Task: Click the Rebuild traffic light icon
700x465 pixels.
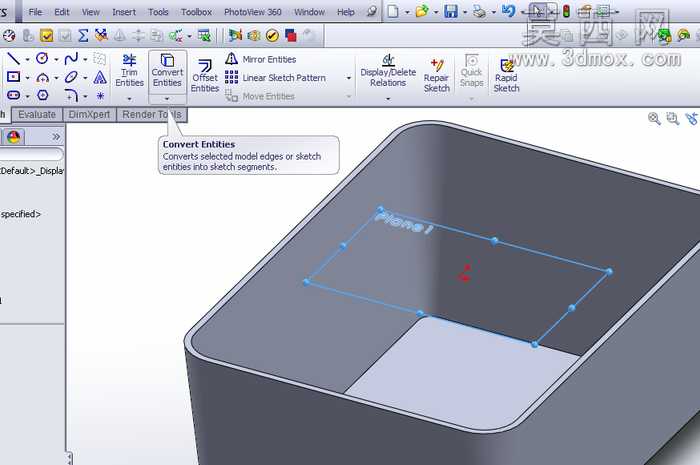Action: (x=567, y=11)
